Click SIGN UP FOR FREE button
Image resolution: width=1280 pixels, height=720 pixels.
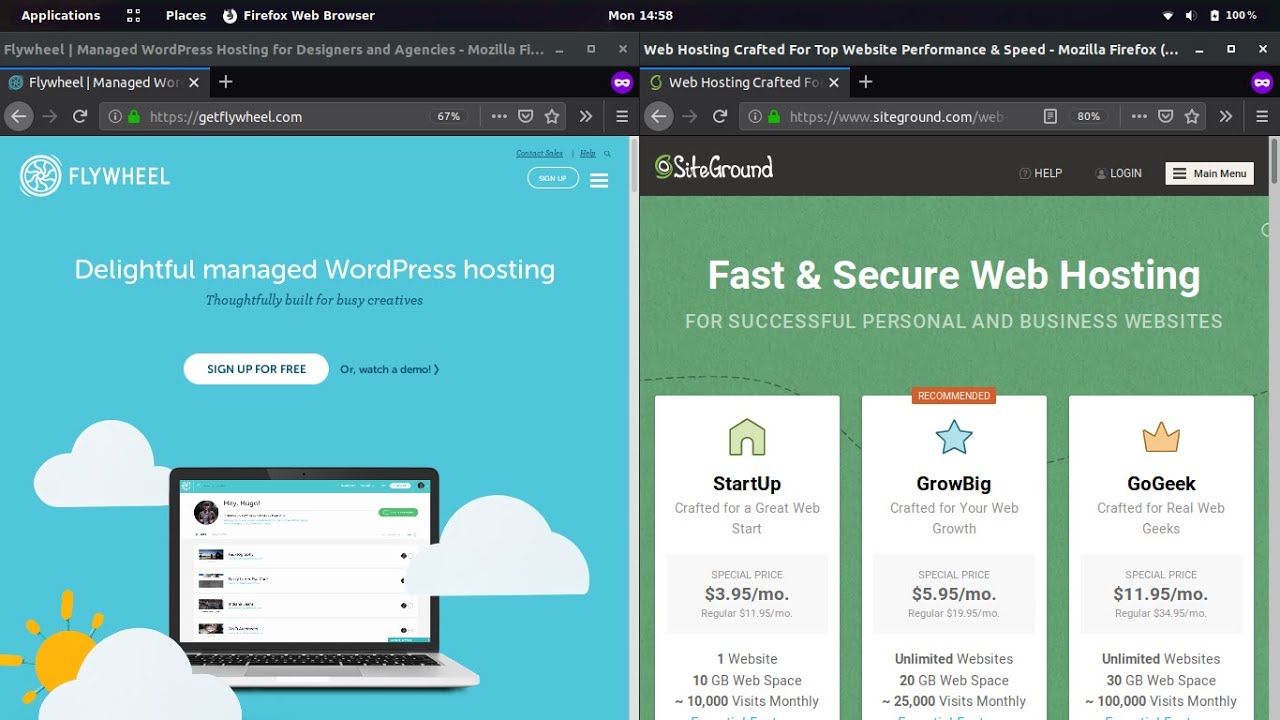[256, 369]
